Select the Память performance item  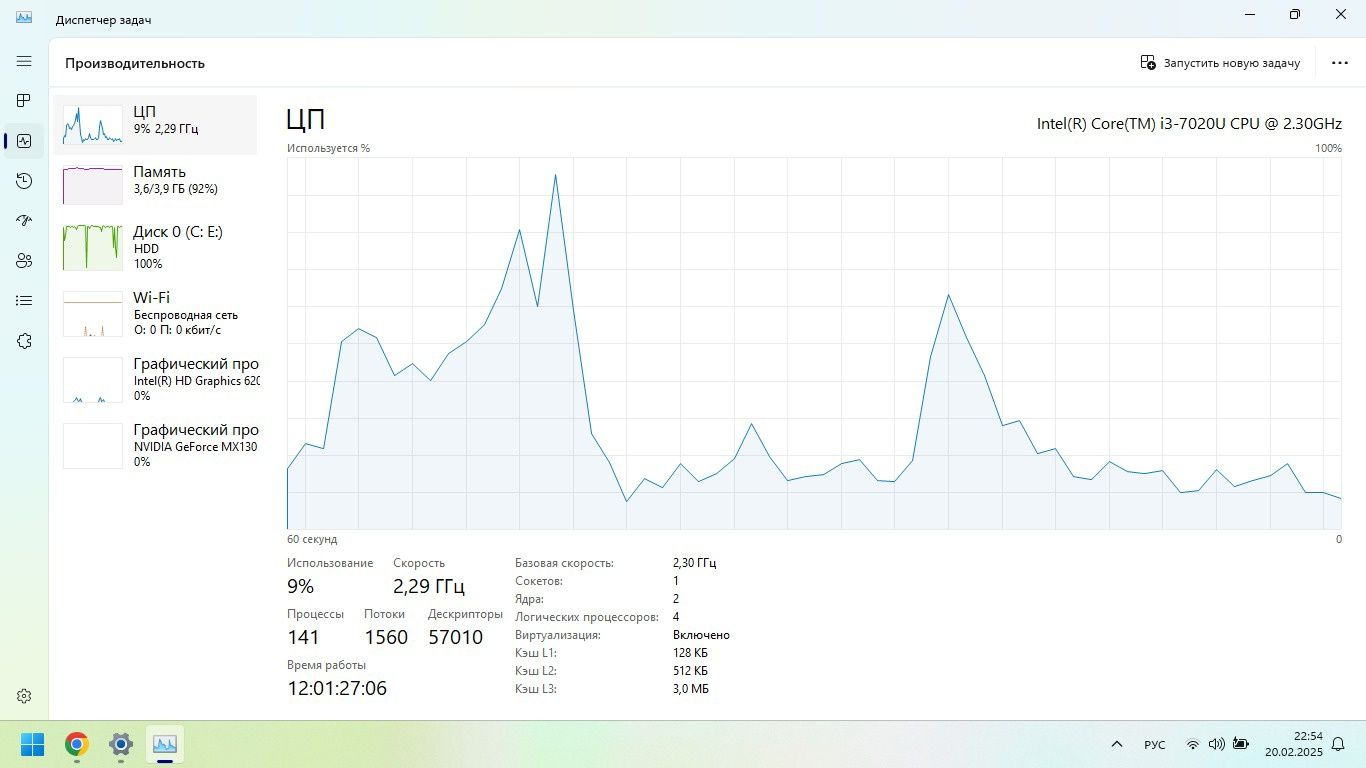click(155, 185)
